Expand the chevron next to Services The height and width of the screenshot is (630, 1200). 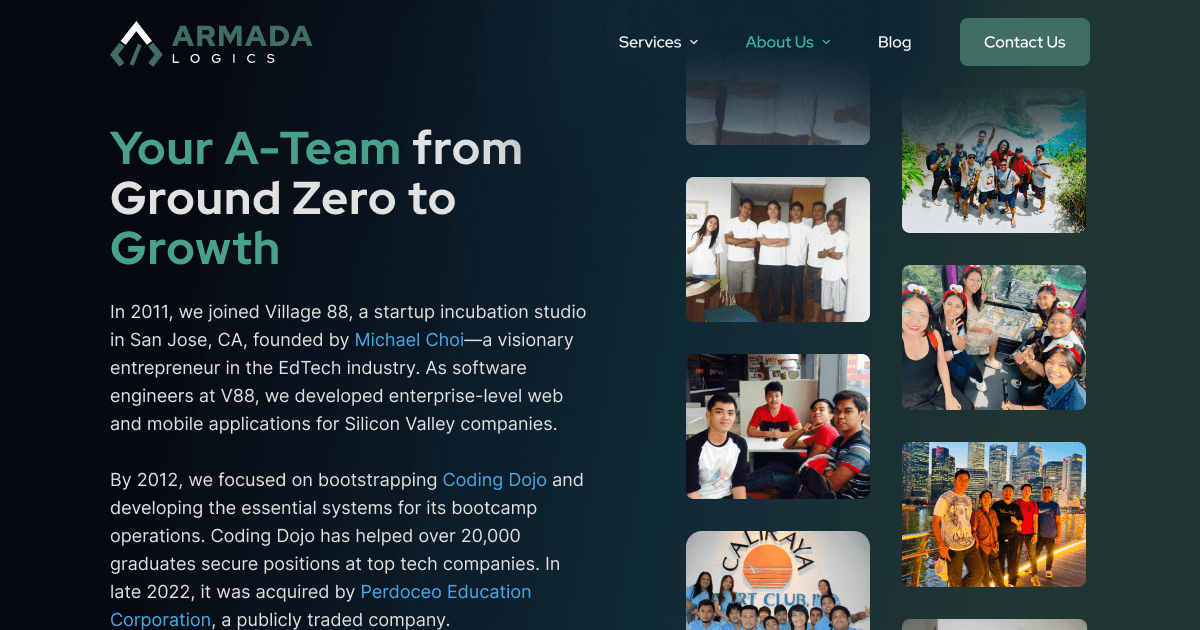click(694, 42)
